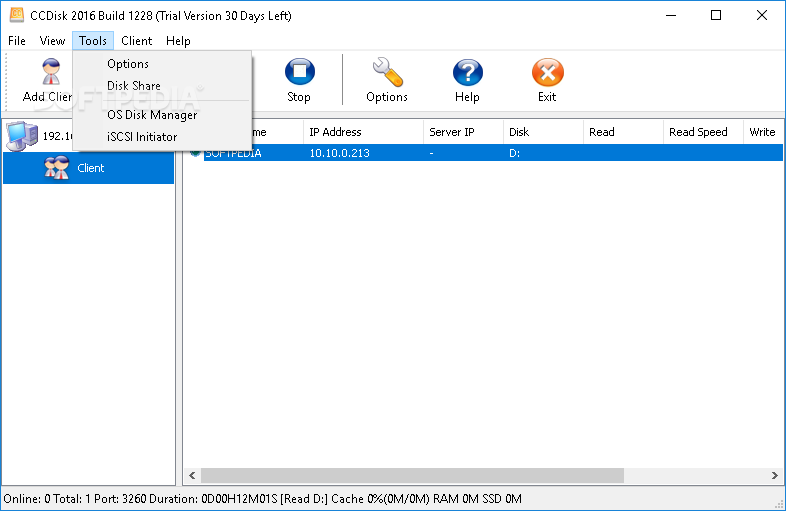Click the Read column header

click(x=623, y=132)
